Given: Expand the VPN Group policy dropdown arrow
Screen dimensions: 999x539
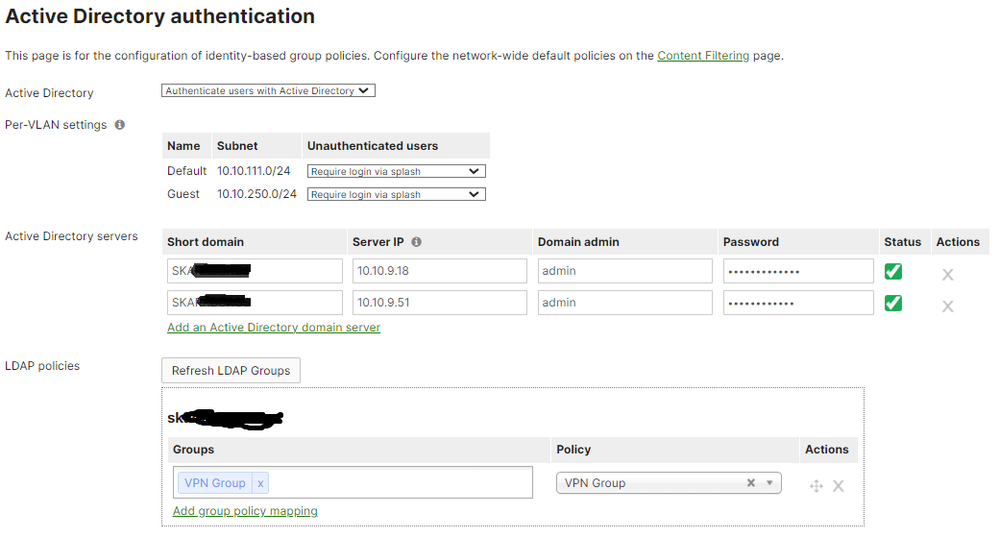Looking at the screenshot, I should point(769,483).
